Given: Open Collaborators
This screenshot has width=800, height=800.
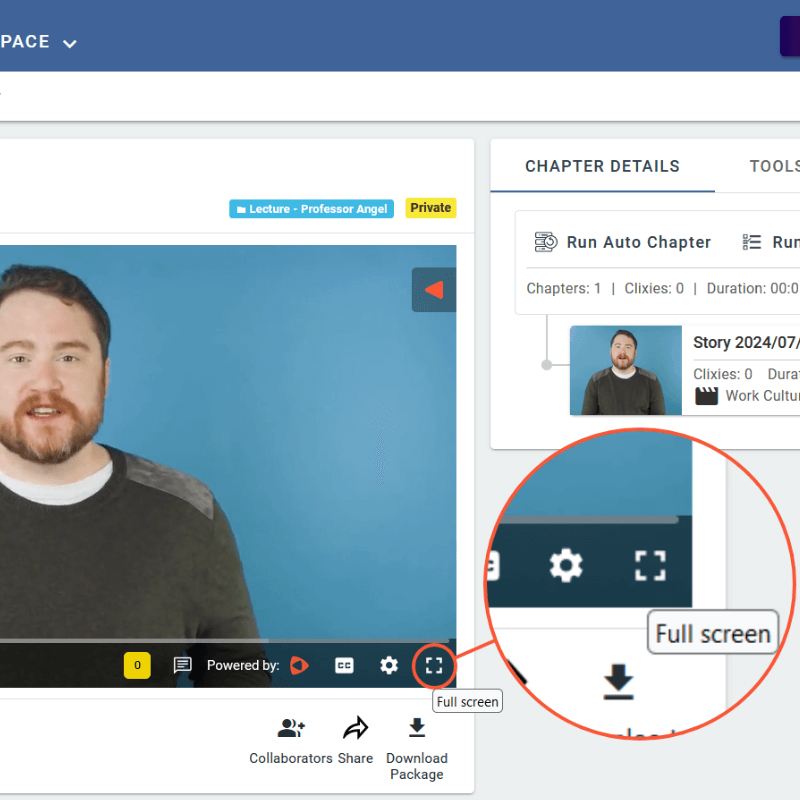Looking at the screenshot, I should [x=291, y=741].
